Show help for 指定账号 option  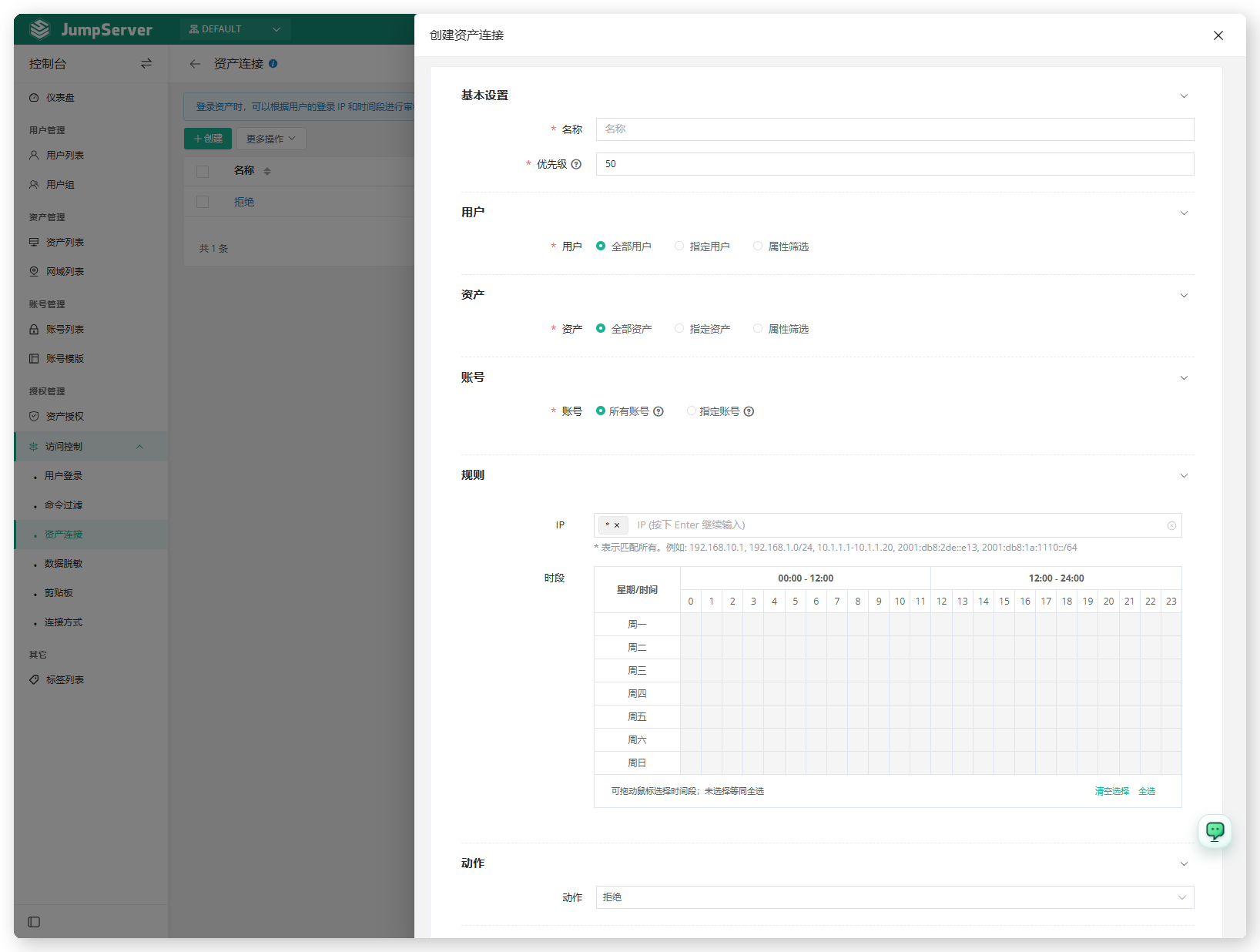[749, 411]
